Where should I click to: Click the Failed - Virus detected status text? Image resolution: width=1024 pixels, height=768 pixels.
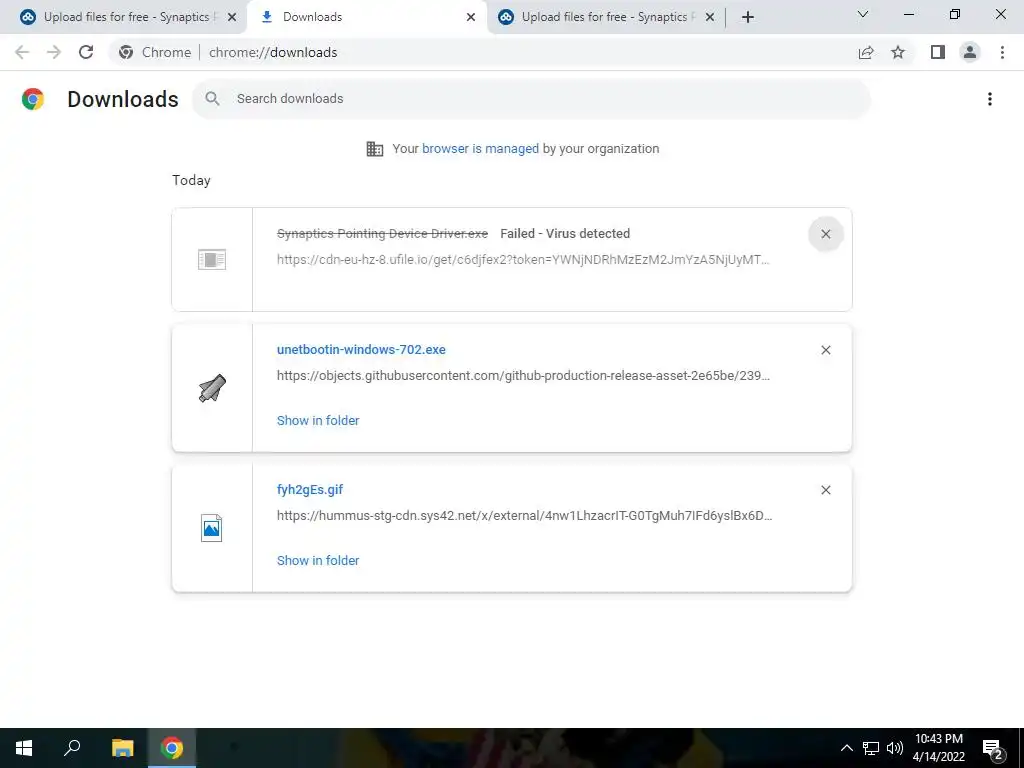coord(565,233)
